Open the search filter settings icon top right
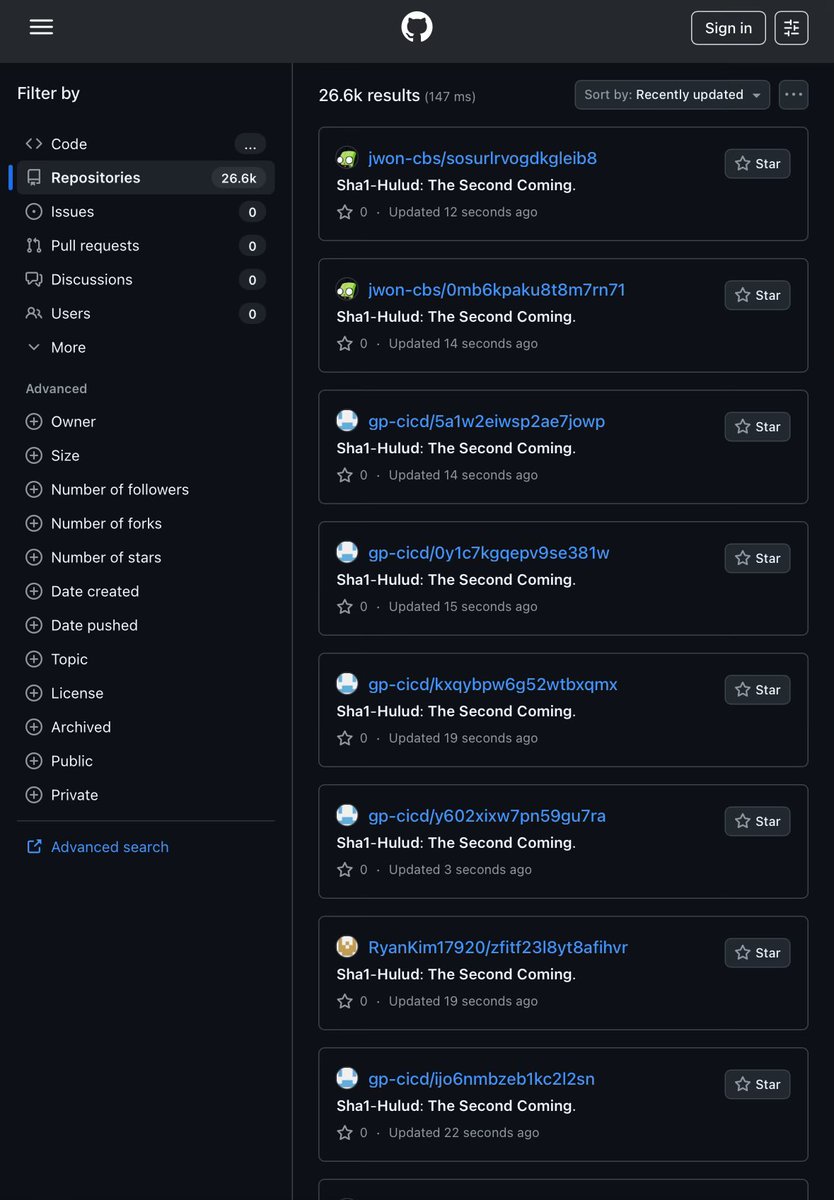 pyautogui.click(x=791, y=27)
